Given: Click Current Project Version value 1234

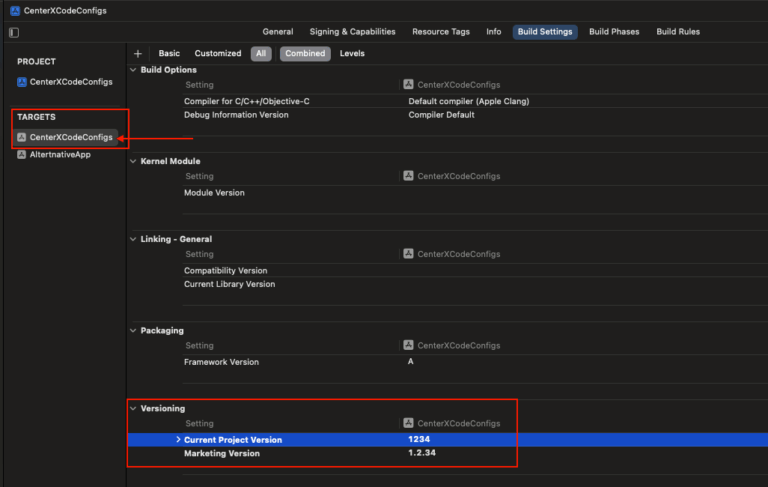Looking at the screenshot, I should tap(419, 439).
